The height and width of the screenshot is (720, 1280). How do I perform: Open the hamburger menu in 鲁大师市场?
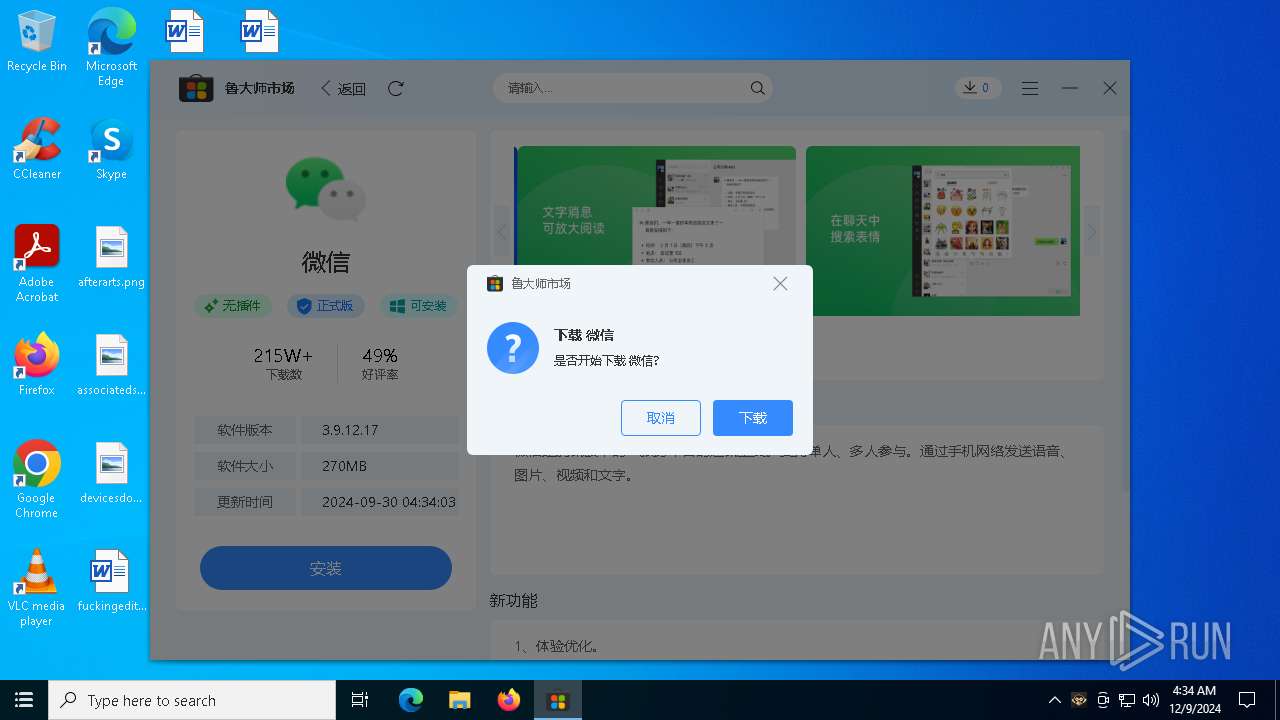coord(1030,89)
